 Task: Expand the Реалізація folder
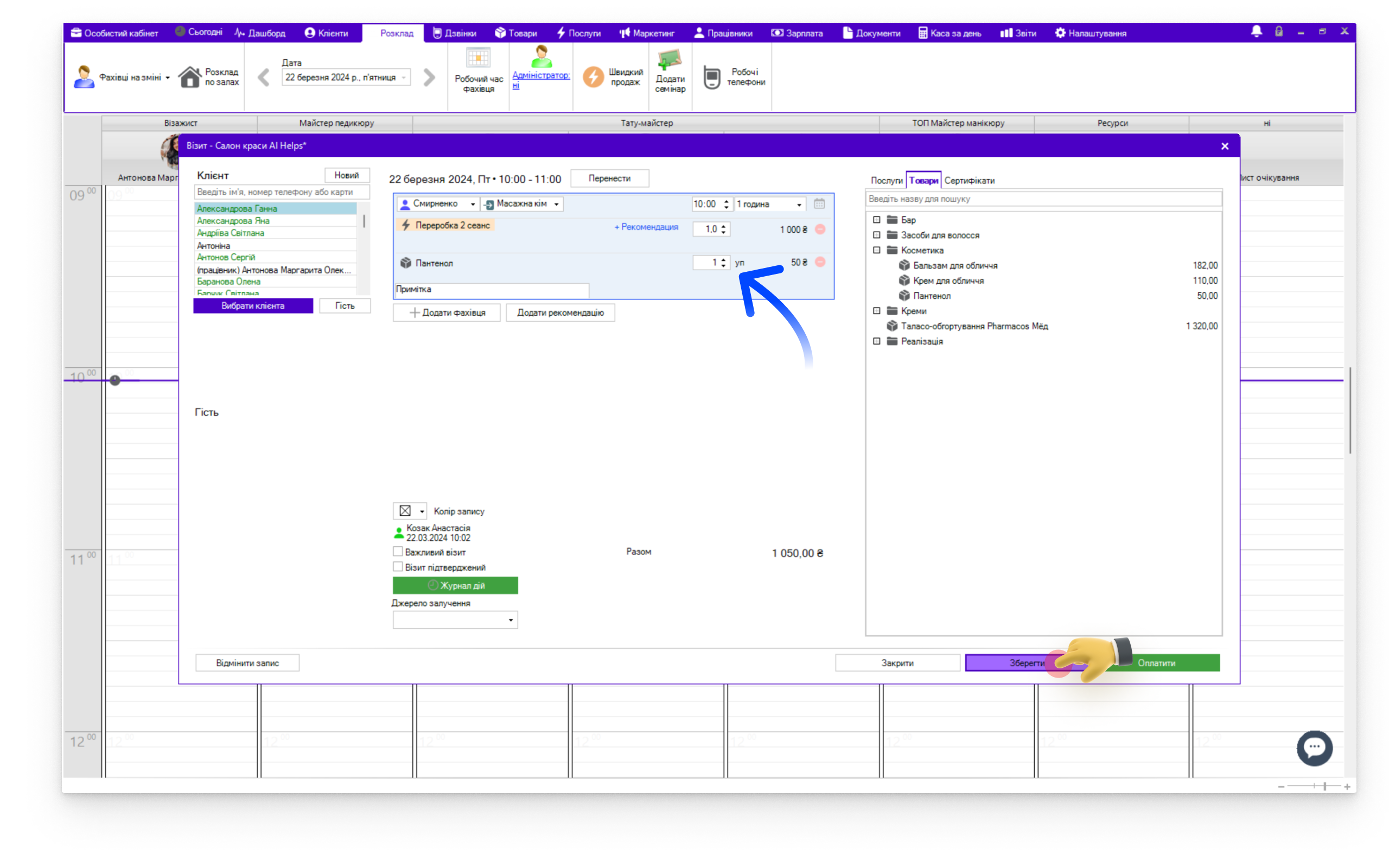coord(876,341)
